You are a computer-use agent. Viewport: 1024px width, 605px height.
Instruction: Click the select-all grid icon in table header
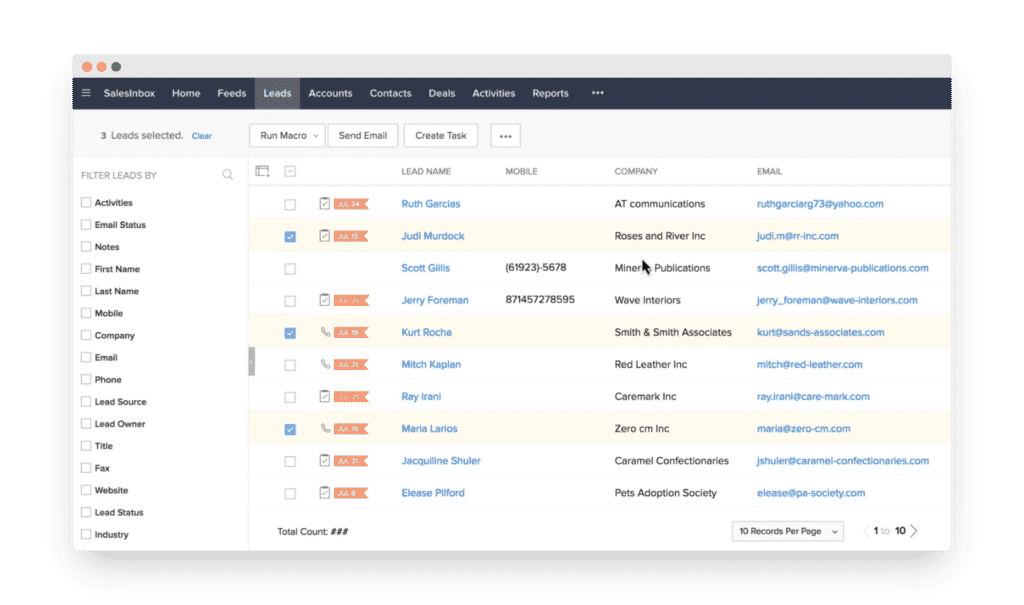(x=262, y=171)
